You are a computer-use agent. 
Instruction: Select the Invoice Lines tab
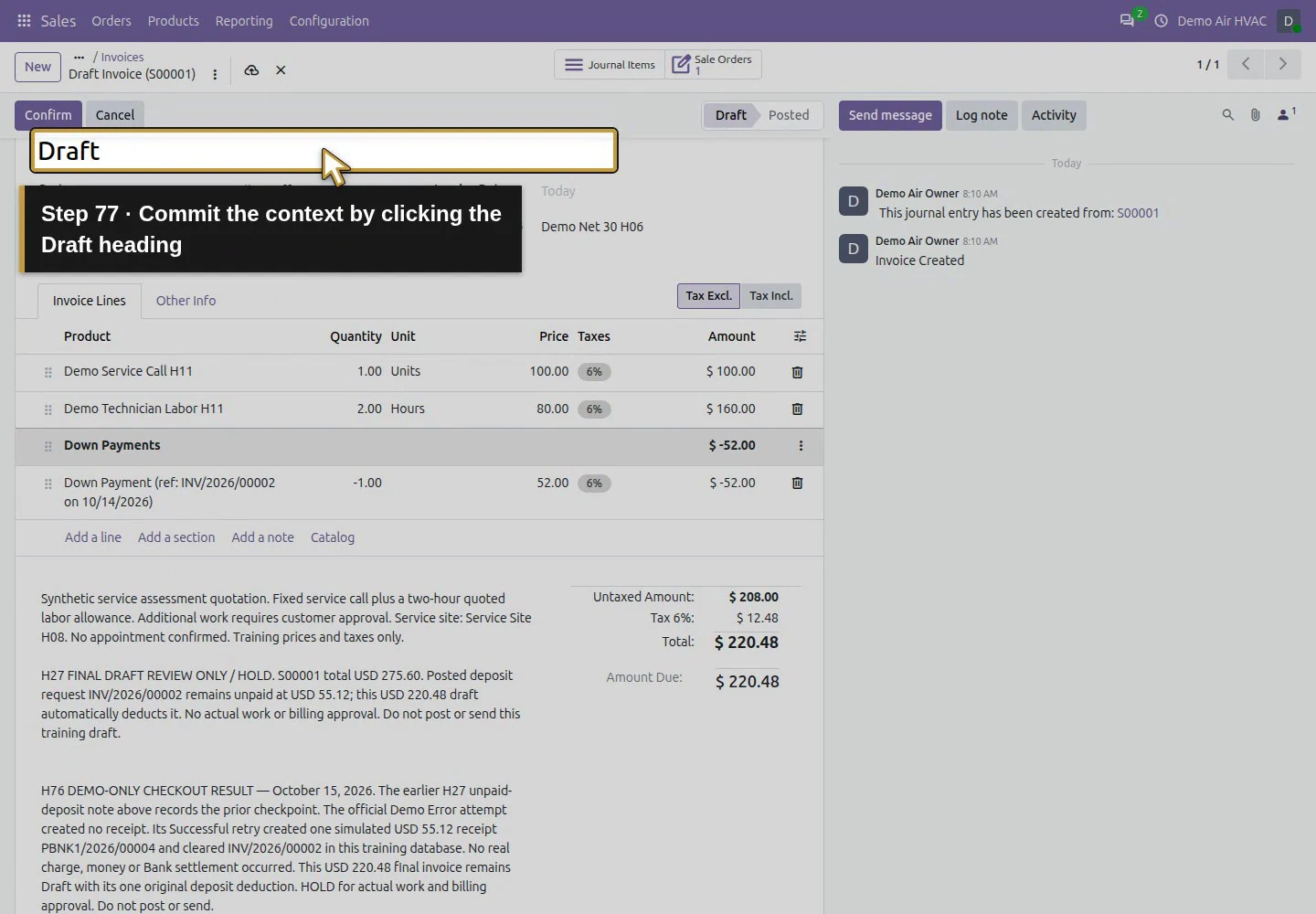(x=90, y=301)
